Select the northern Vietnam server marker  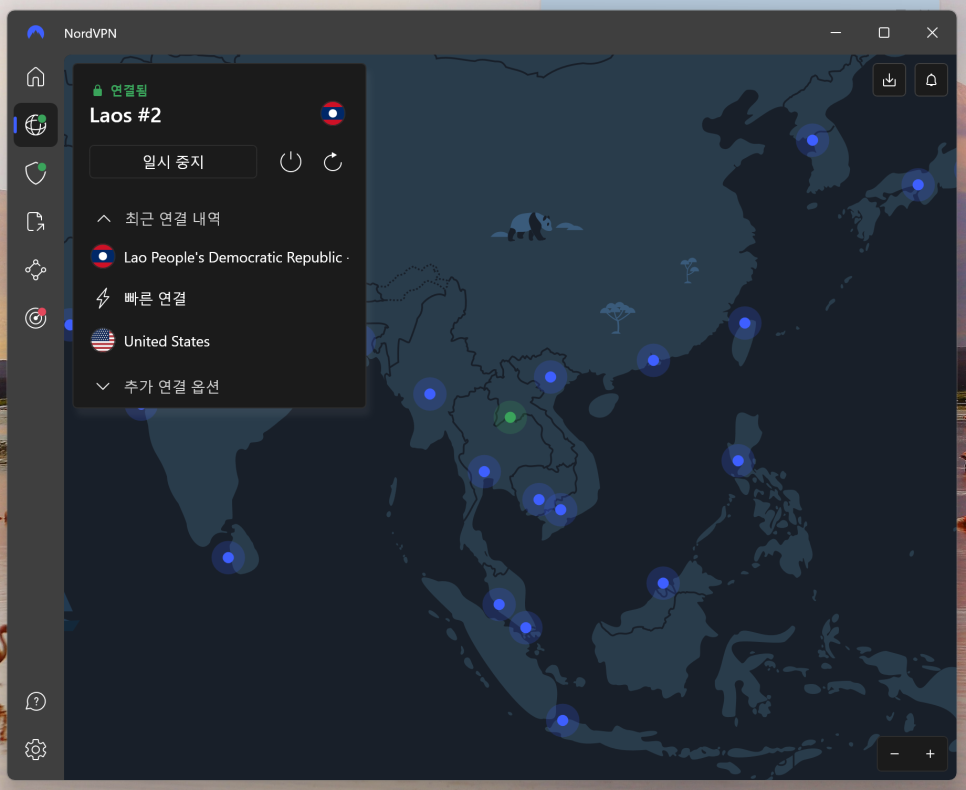coord(551,377)
